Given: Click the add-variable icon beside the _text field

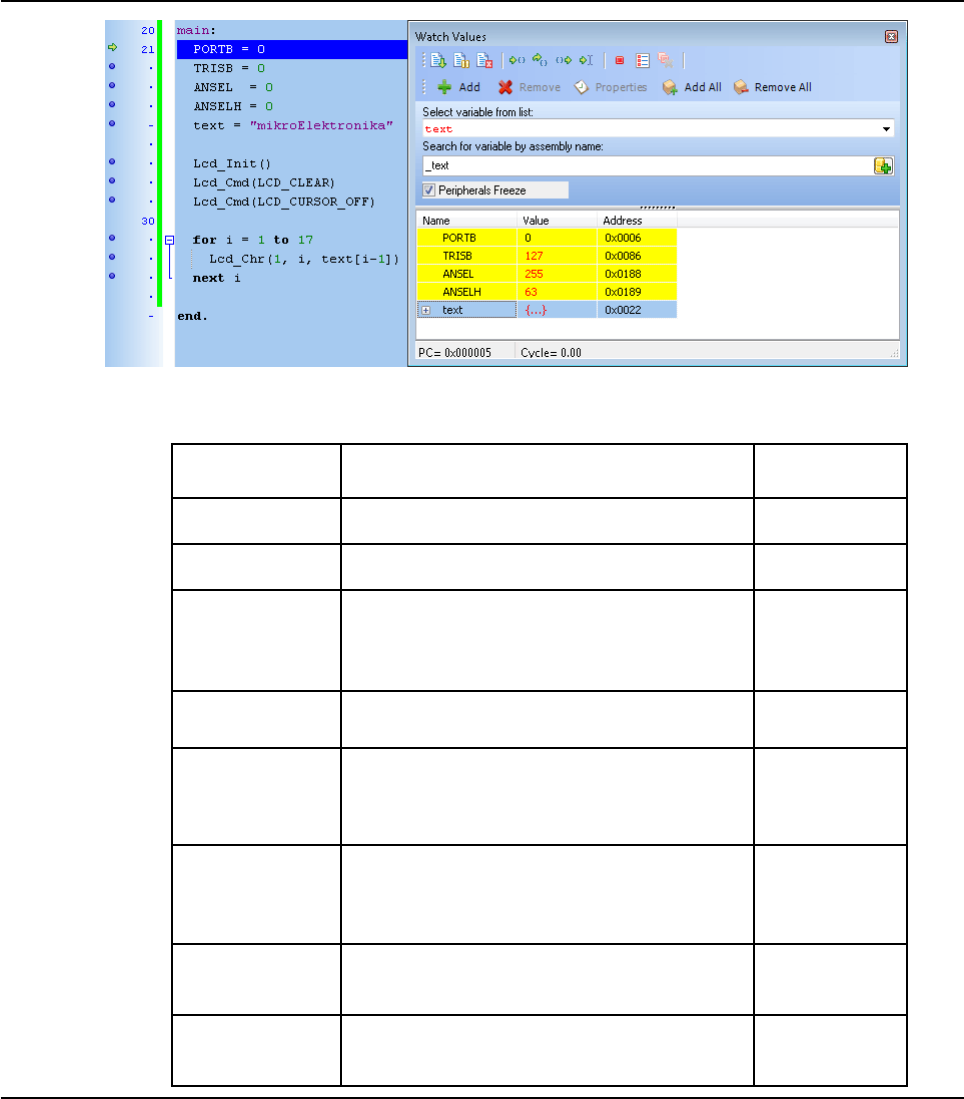Looking at the screenshot, I should [883, 165].
